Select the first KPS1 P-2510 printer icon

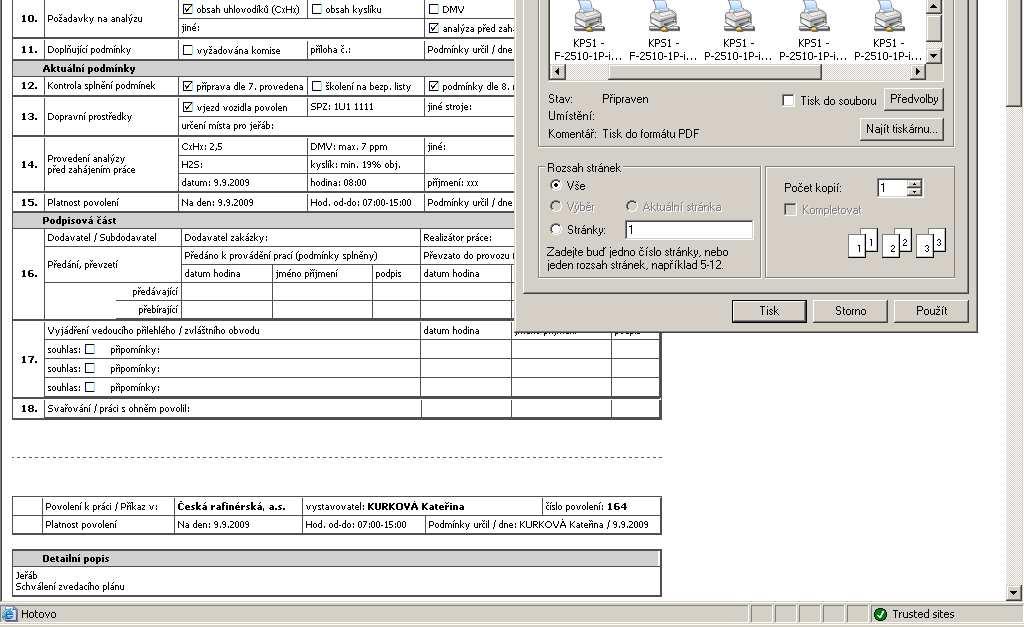[738, 16]
